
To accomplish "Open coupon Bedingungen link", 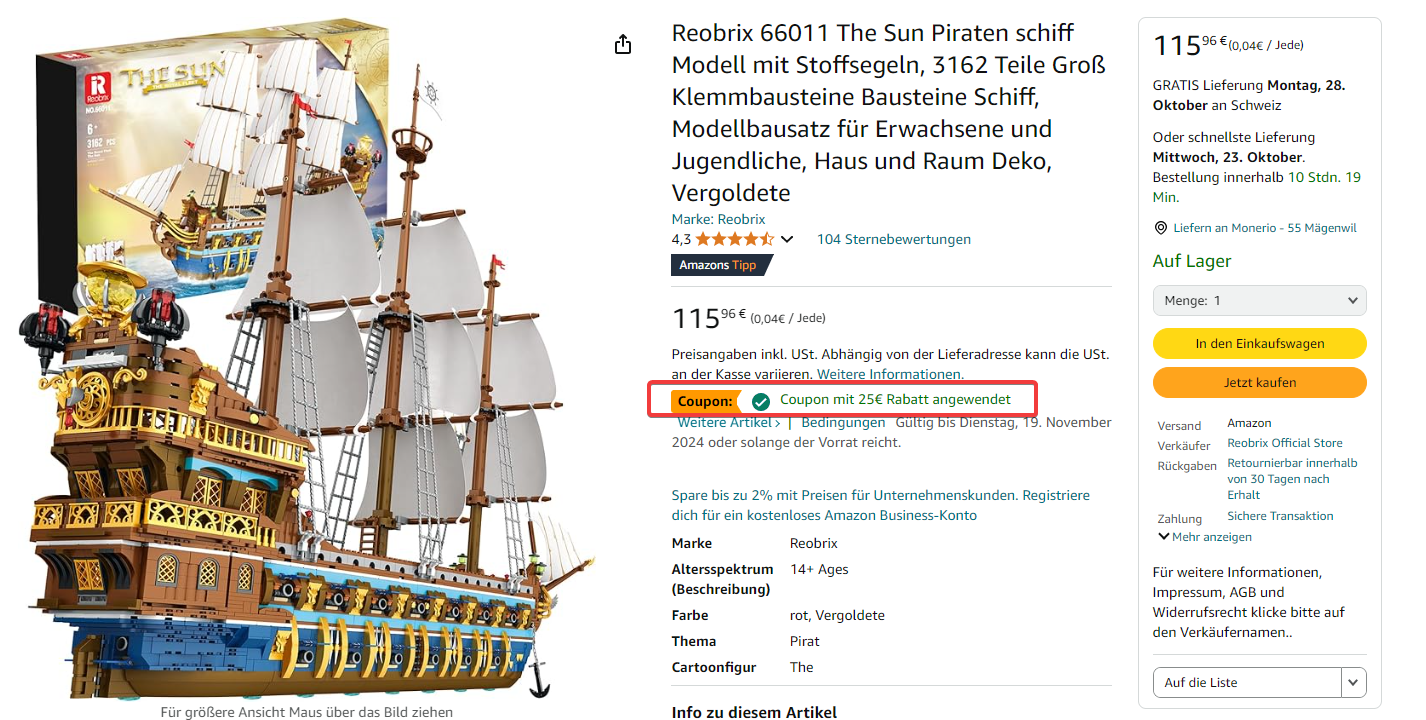I will tap(843, 423).
